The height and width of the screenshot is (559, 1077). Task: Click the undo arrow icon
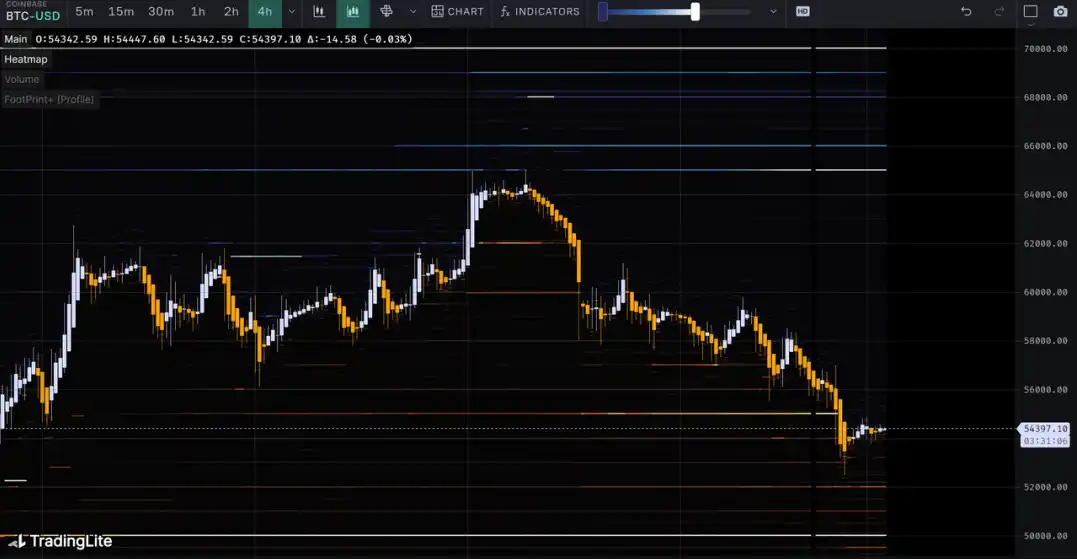(965, 12)
